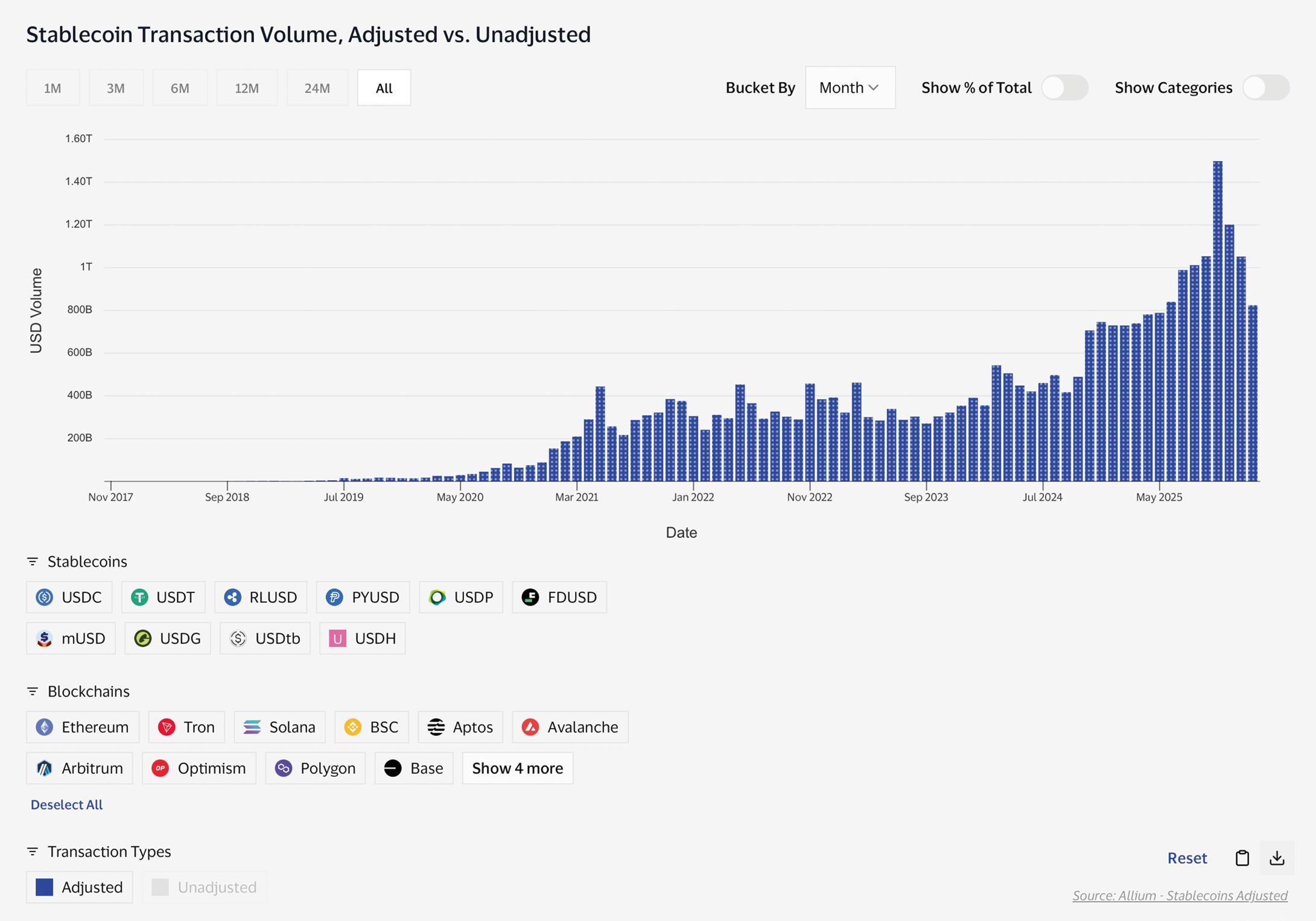The image size is (1316, 921).
Task: Click the Arbitrum logo icon
Action: tap(45, 768)
